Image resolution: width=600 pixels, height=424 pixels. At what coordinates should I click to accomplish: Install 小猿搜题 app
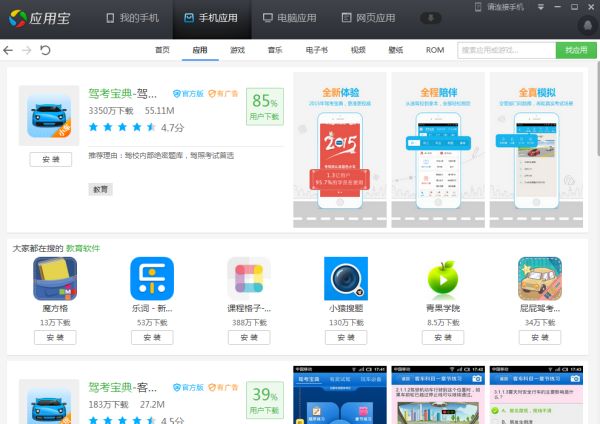click(346, 338)
